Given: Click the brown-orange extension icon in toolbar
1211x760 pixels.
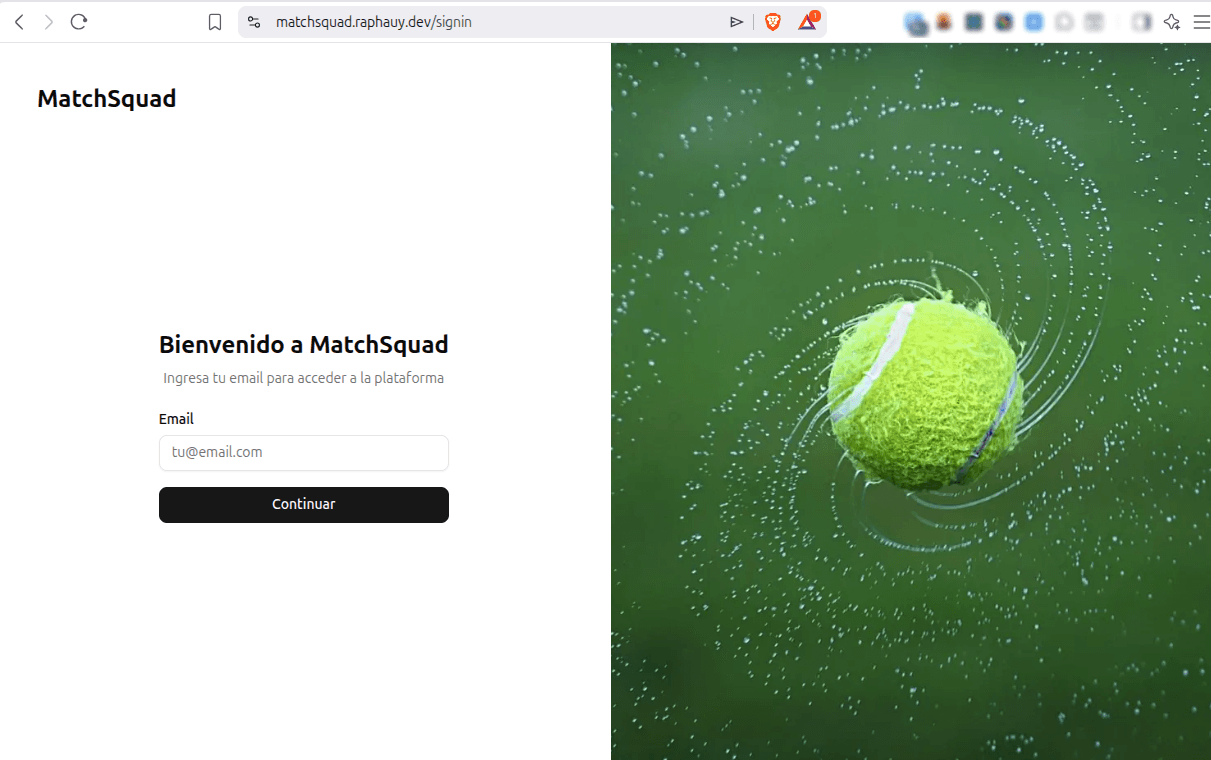Looking at the screenshot, I should point(943,22).
